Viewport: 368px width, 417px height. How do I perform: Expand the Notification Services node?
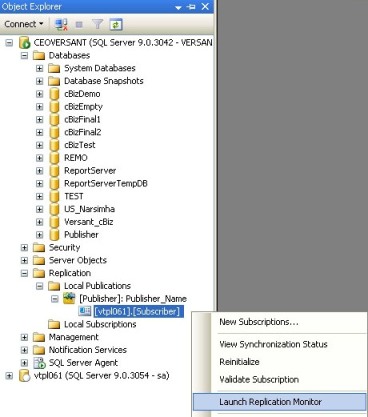click(x=24, y=350)
